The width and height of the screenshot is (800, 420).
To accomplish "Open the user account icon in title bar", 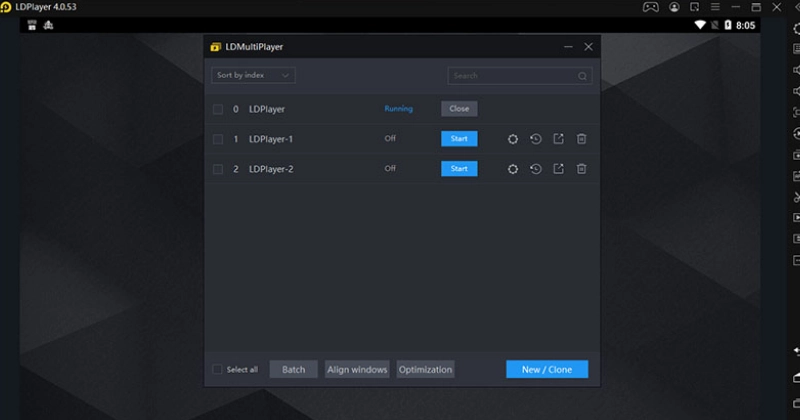I will (x=675, y=7).
